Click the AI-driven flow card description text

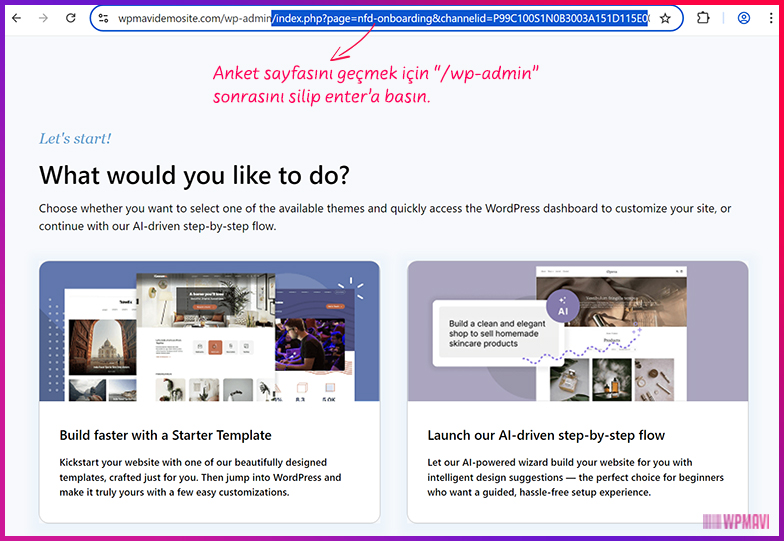point(576,477)
